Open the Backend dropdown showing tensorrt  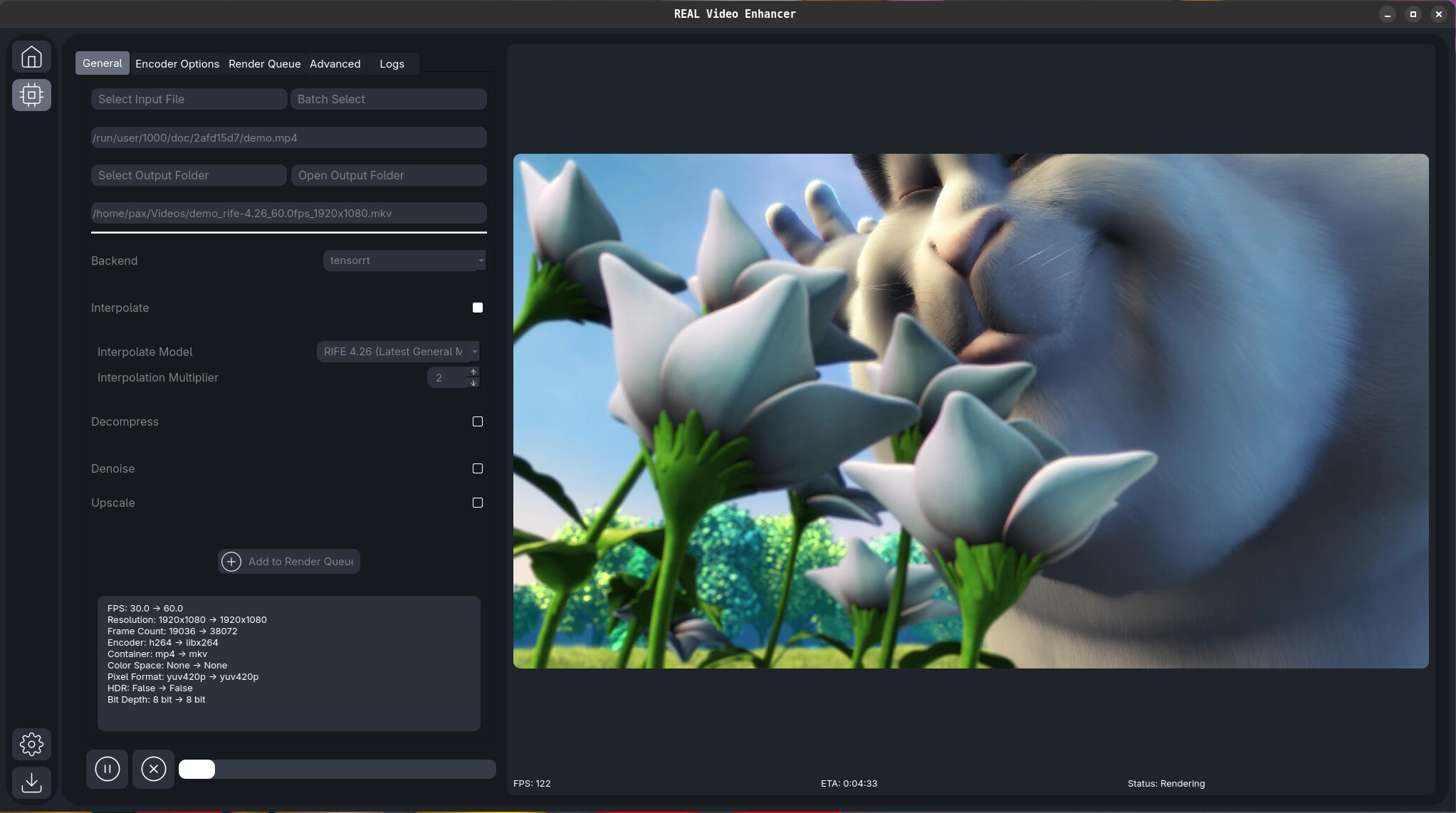[403, 260]
